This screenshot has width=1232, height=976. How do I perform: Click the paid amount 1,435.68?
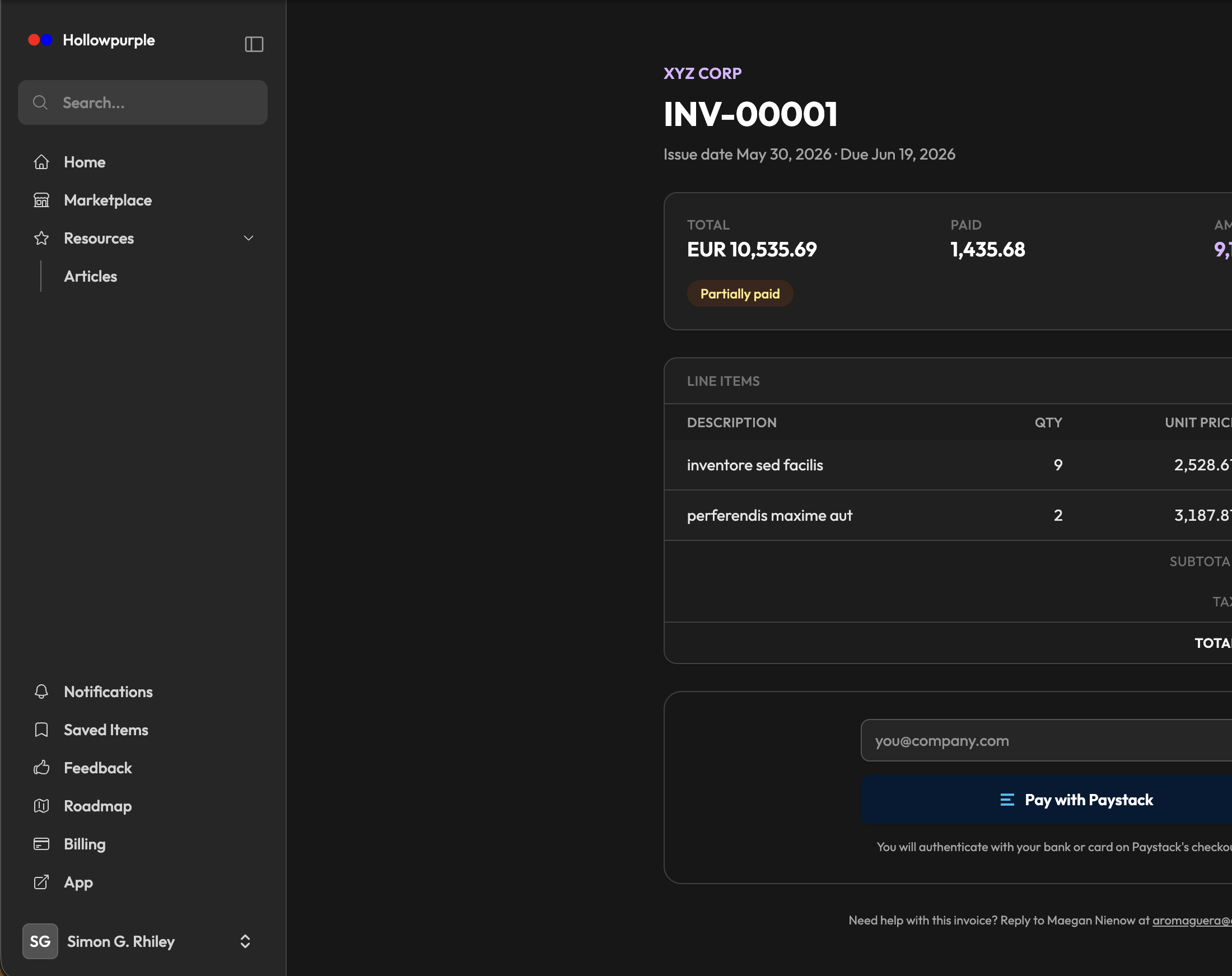point(987,250)
